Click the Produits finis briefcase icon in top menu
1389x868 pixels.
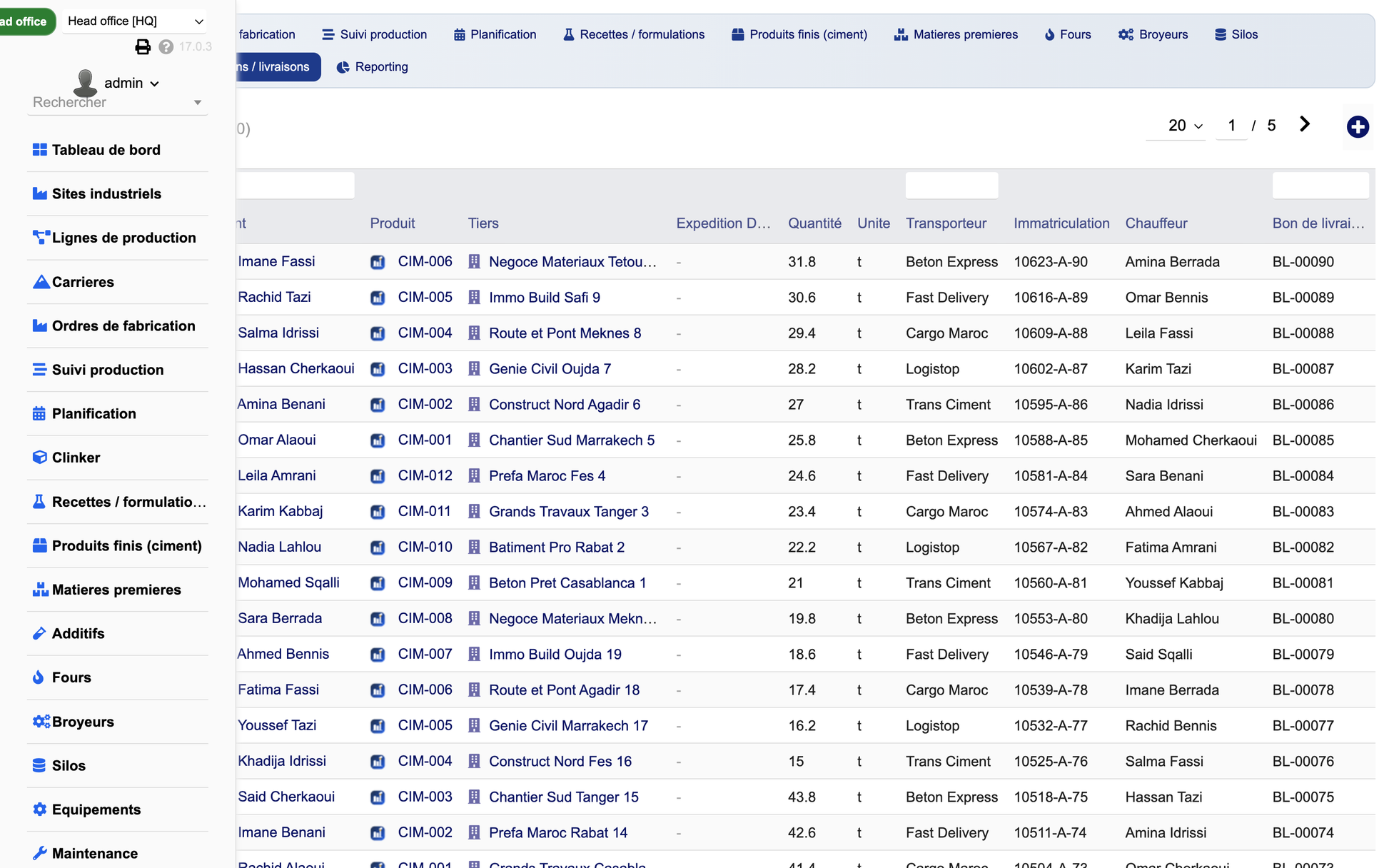coord(738,34)
